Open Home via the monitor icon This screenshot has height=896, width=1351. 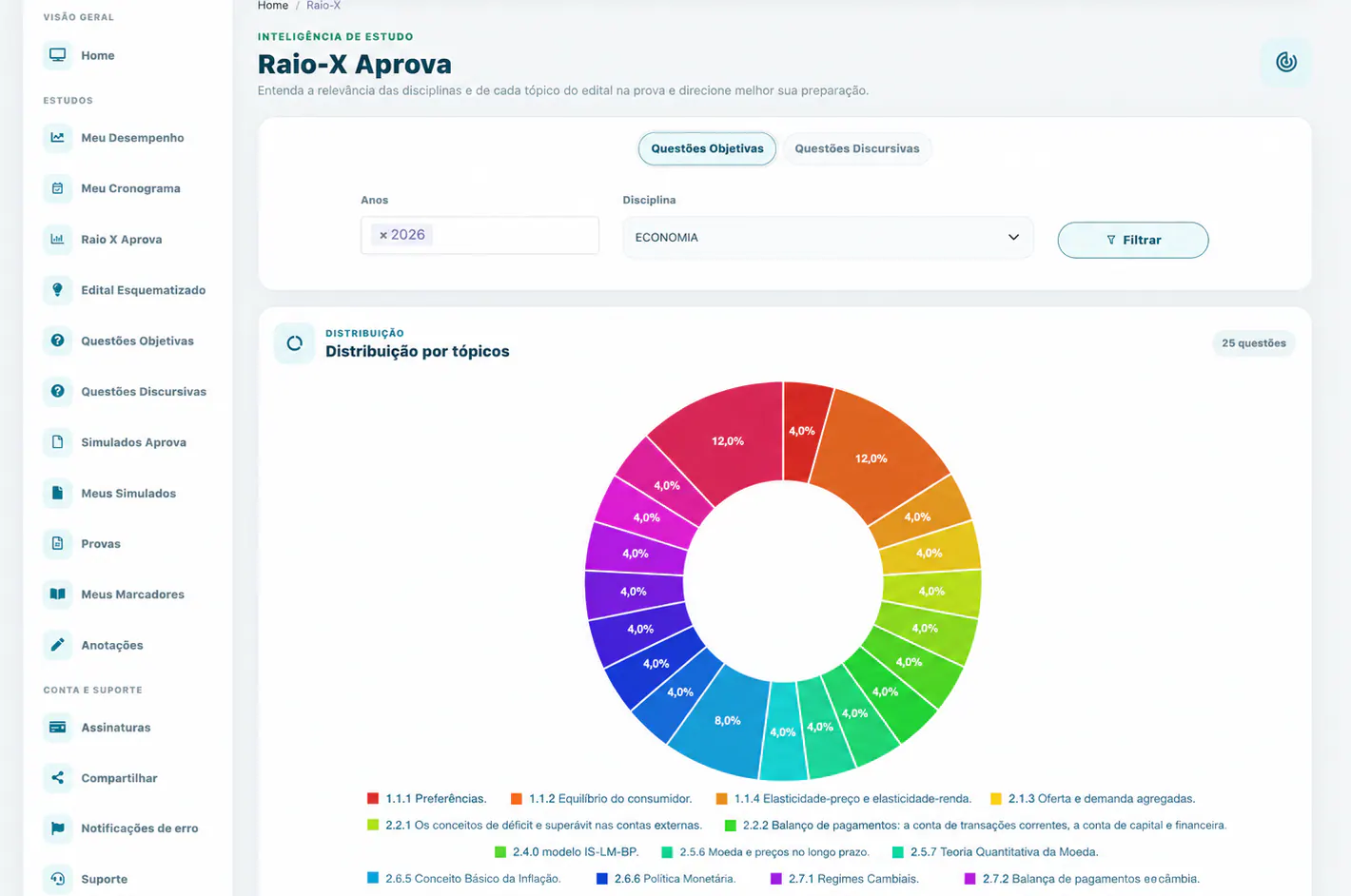[57, 55]
